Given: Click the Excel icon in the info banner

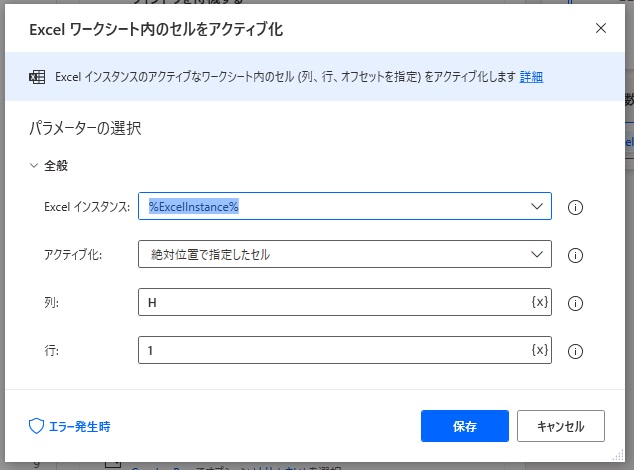Looking at the screenshot, I should pyautogui.click(x=37, y=77).
